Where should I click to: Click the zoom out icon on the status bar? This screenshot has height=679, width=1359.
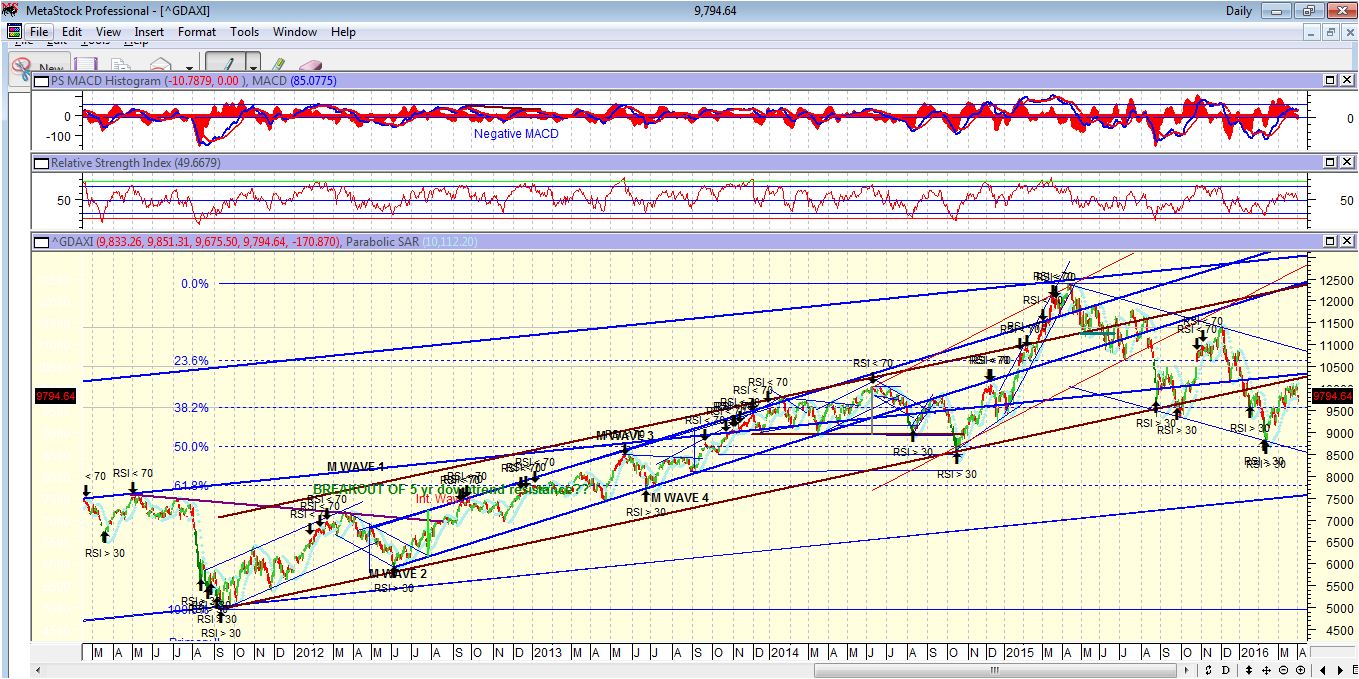[1283, 670]
